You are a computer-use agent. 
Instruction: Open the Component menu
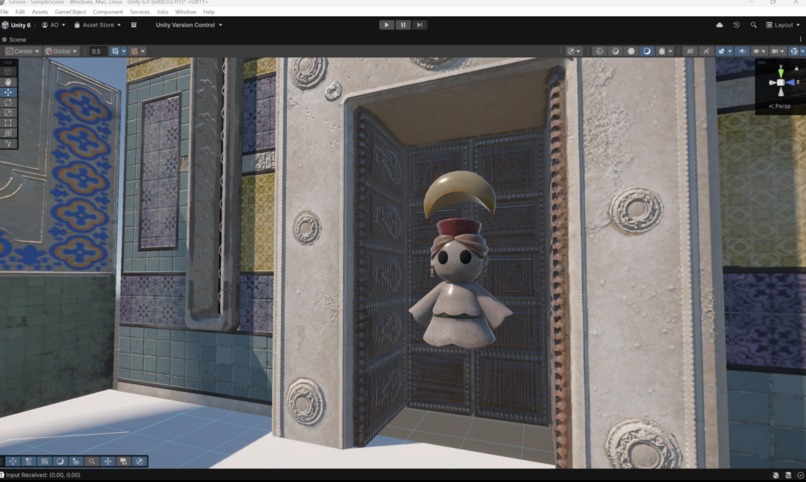click(x=107, y=12)
